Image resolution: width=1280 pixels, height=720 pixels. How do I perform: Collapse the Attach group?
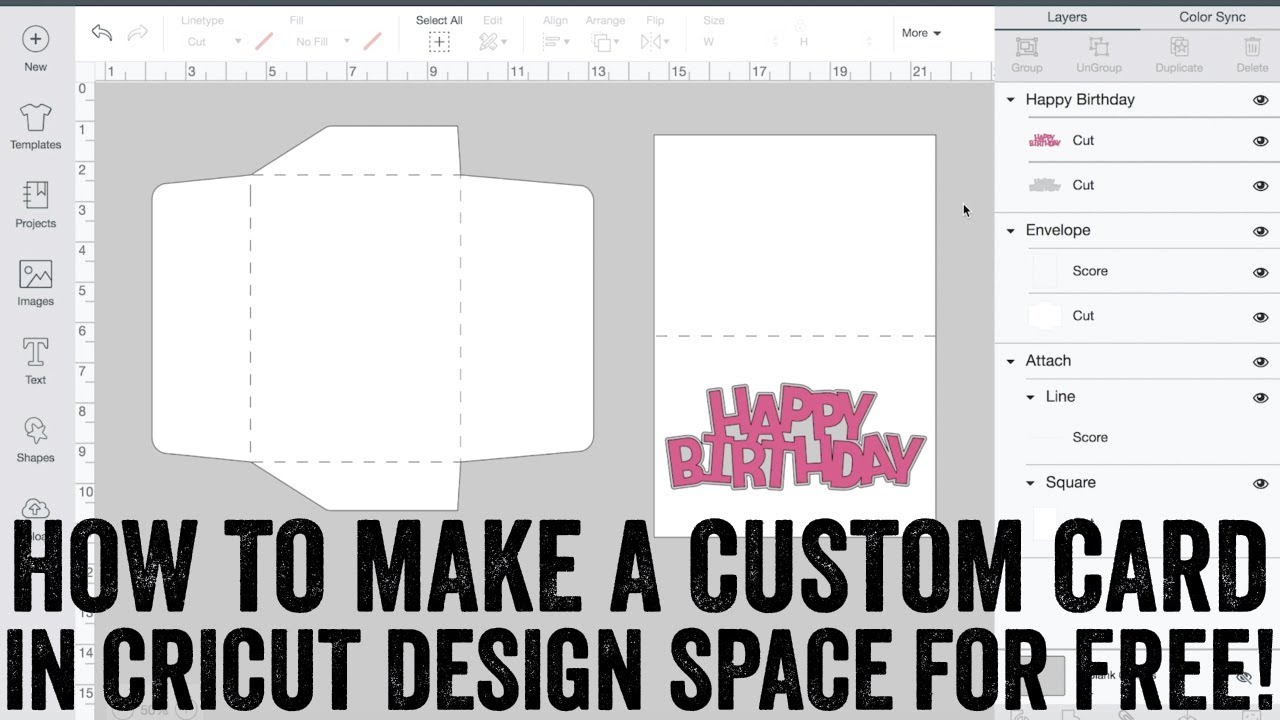(1010, 362)
